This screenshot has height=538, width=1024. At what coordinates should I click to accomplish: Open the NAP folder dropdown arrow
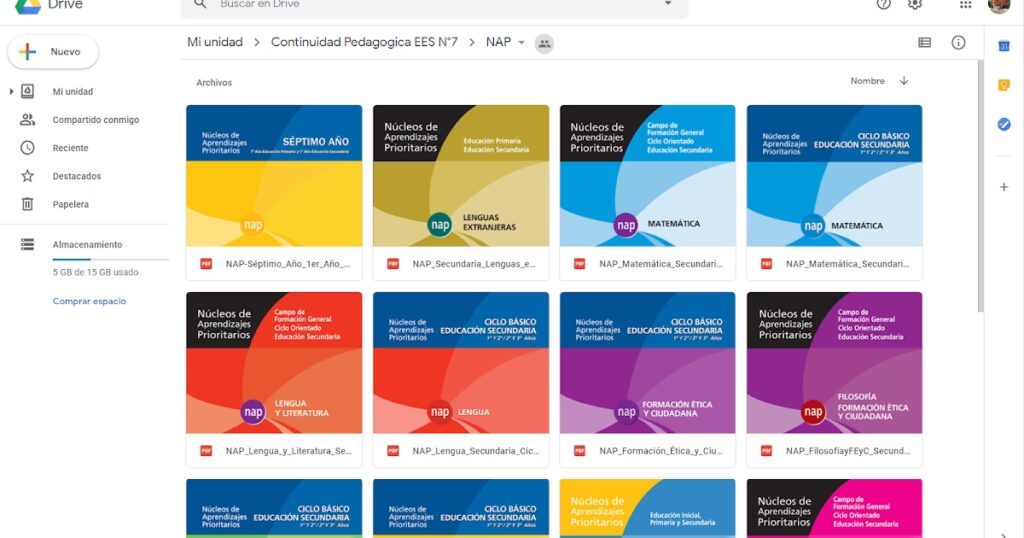pos(521,43)
